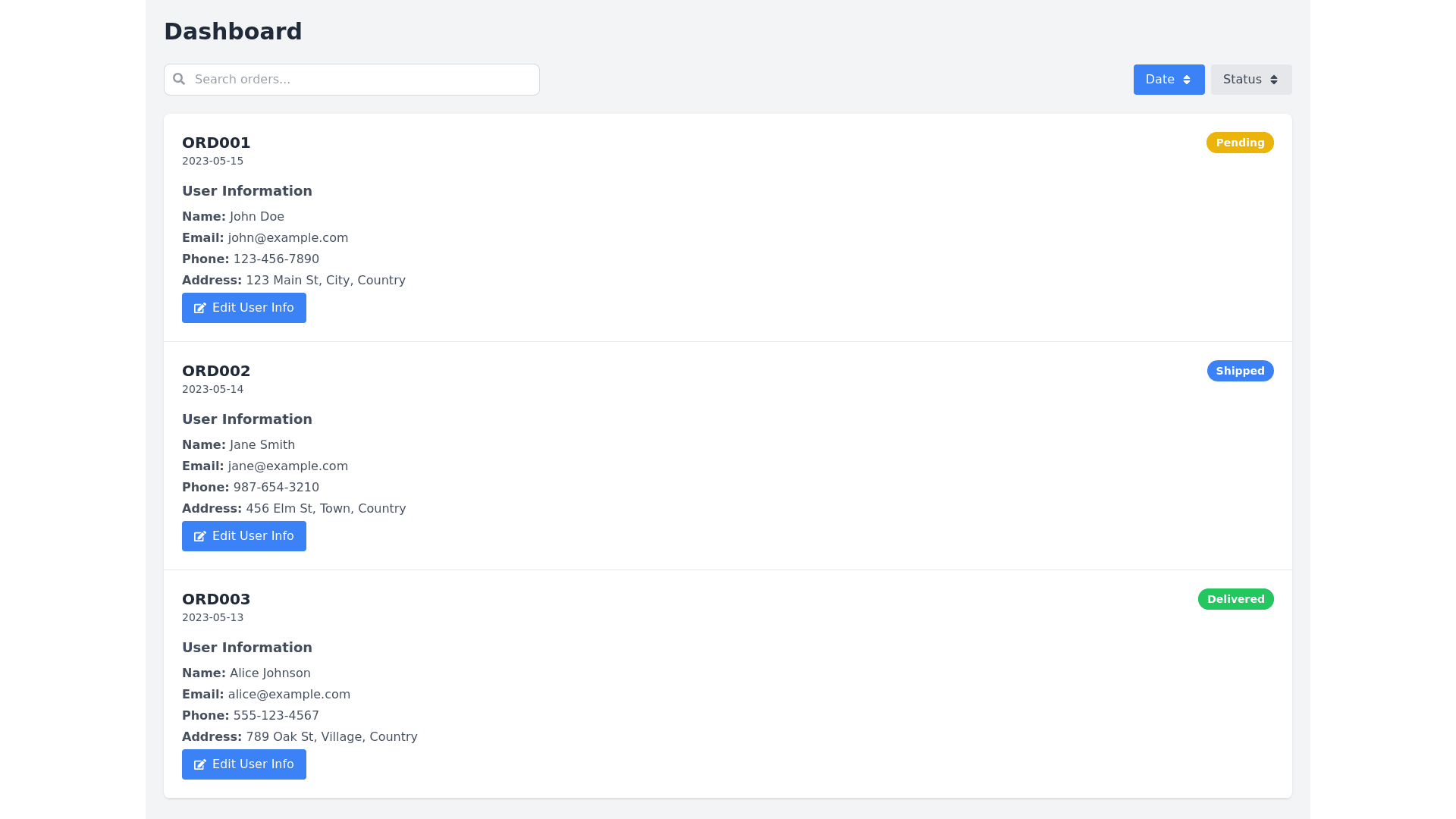Click the yellow Pending status badge

click(x=1240, y=143)
